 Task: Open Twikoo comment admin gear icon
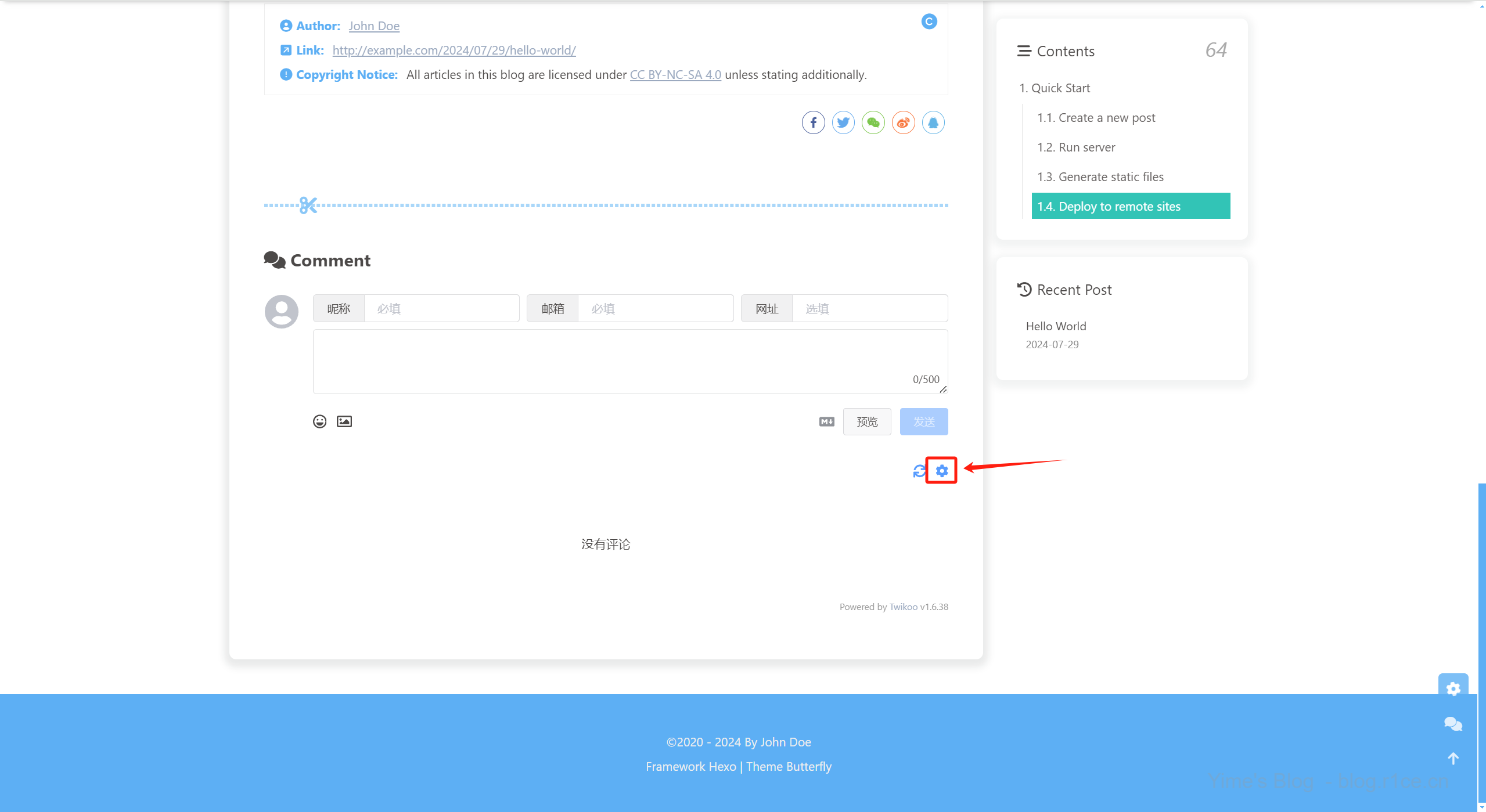click(941, 470)
